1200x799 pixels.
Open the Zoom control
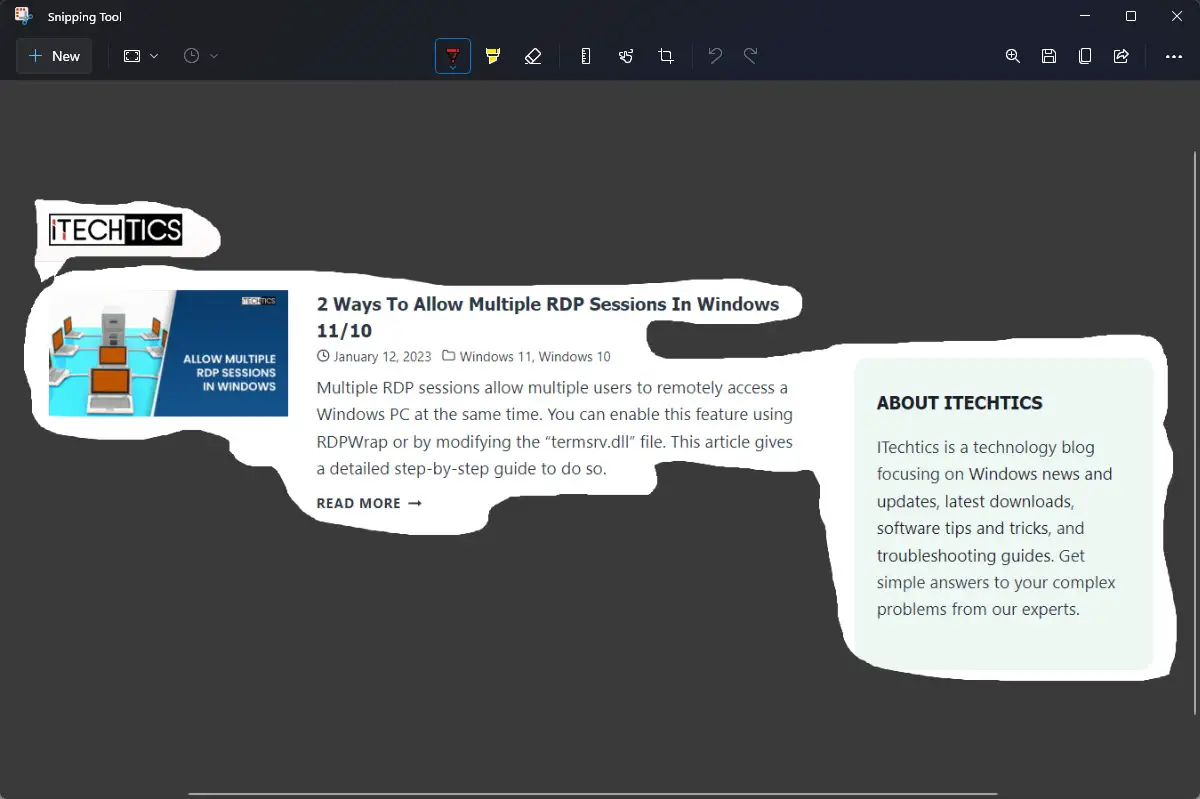tap(1012, 56)
